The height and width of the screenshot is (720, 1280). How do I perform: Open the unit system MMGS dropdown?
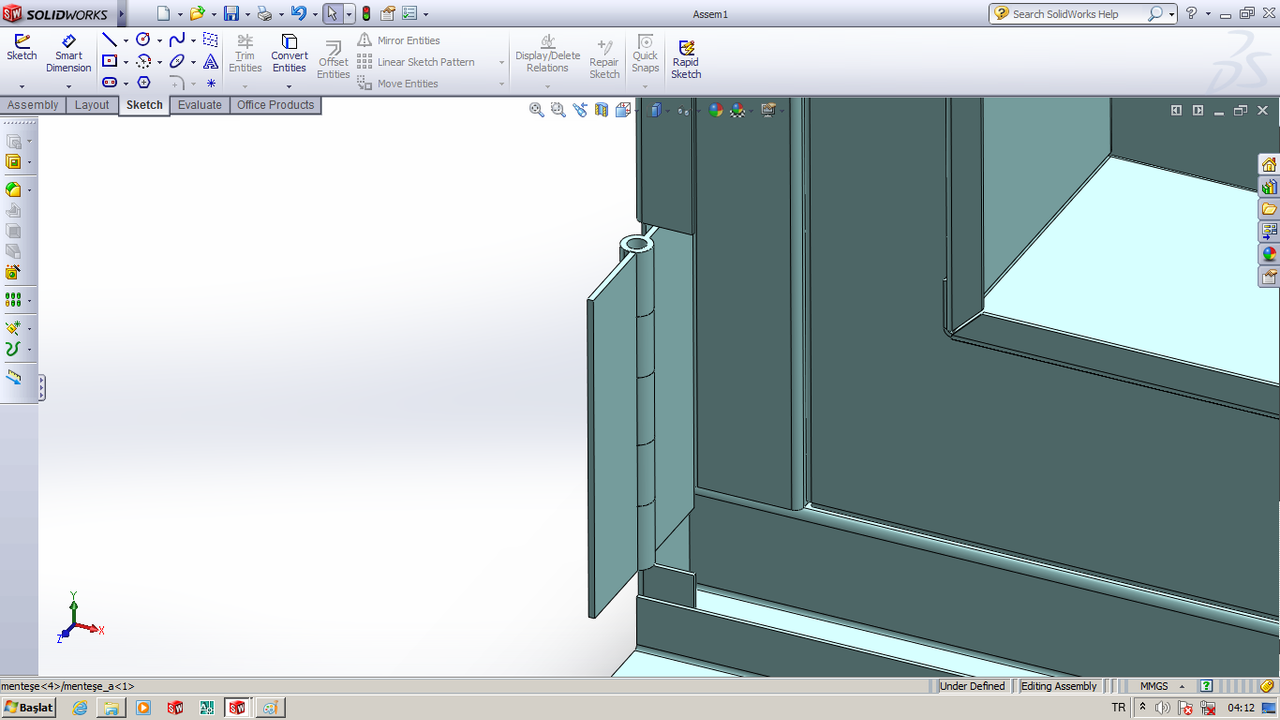click(x=1181, y=687)
